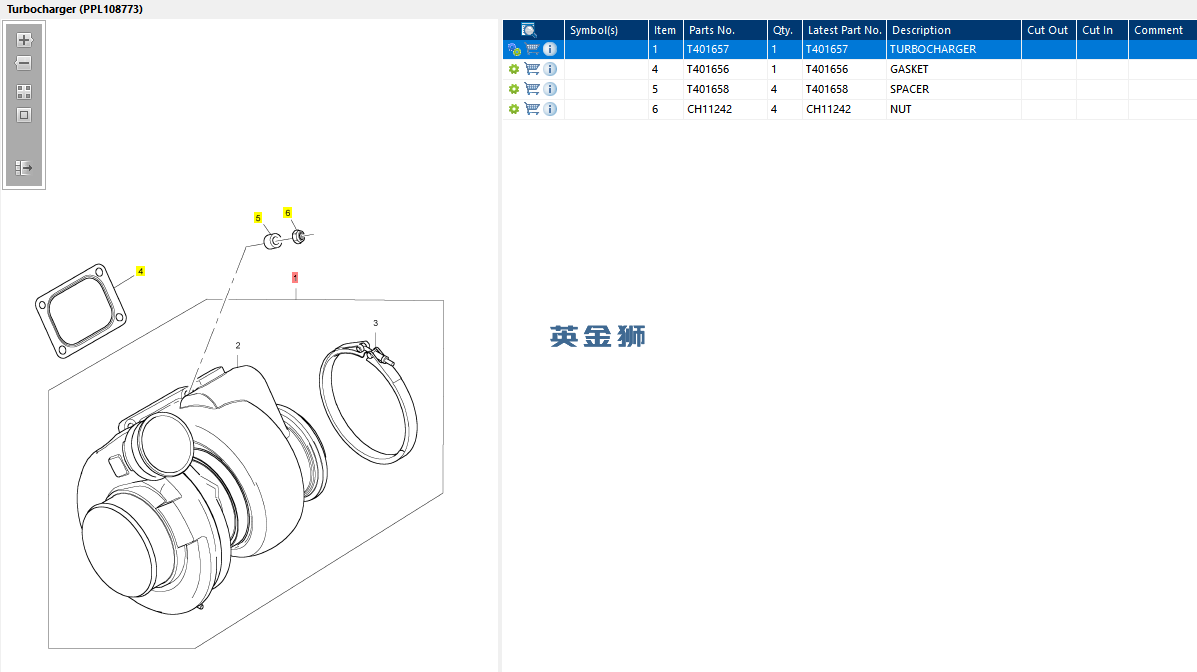
Task: Select the GASKET description cell
Action: (953, 69)
